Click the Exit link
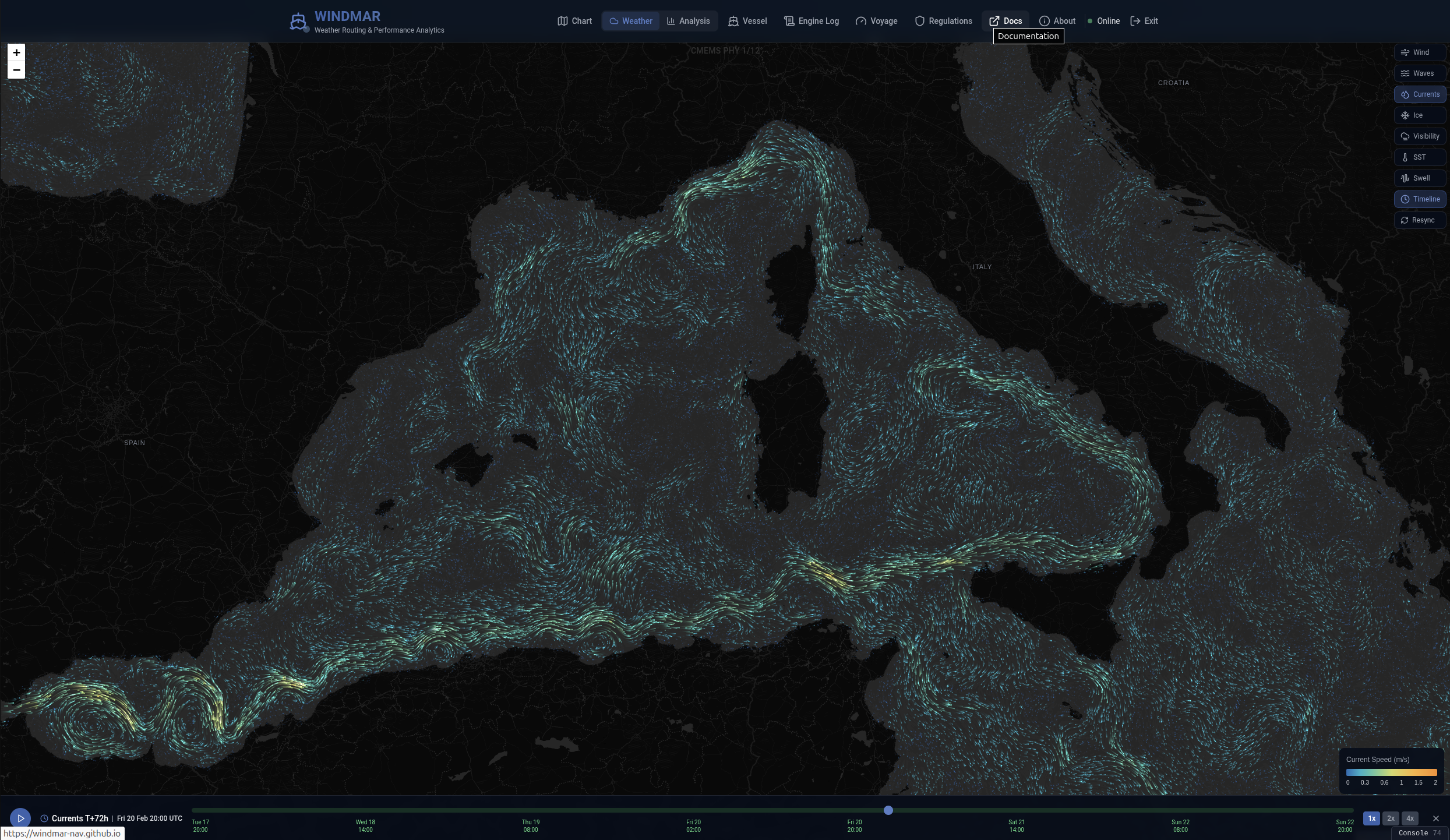Image resolution: width=1450 pixels, height=840 pixels. point(1144,21)
